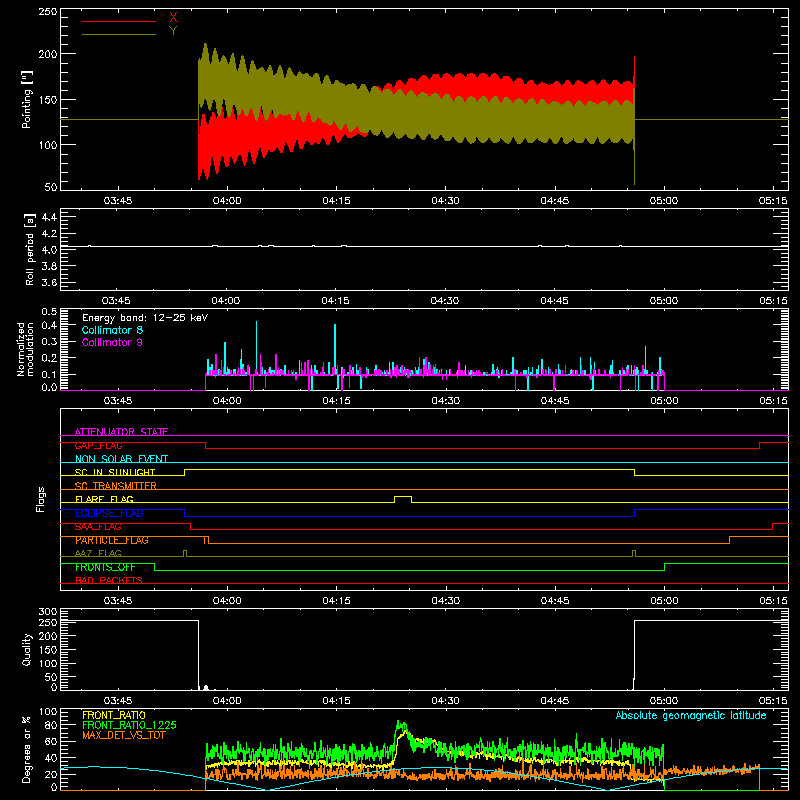Click the Flags axis title
The height and width of the screenshot is (800, 800).
(x=40, y=499)
